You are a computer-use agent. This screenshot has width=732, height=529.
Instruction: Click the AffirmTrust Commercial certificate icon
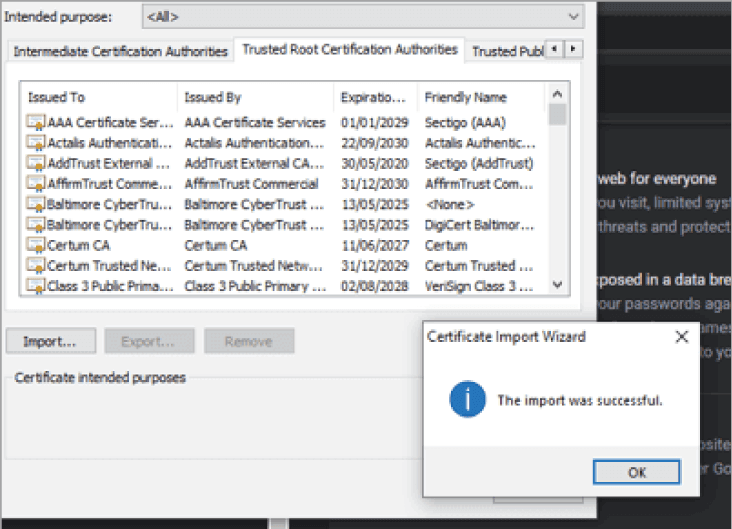[35, 184]
